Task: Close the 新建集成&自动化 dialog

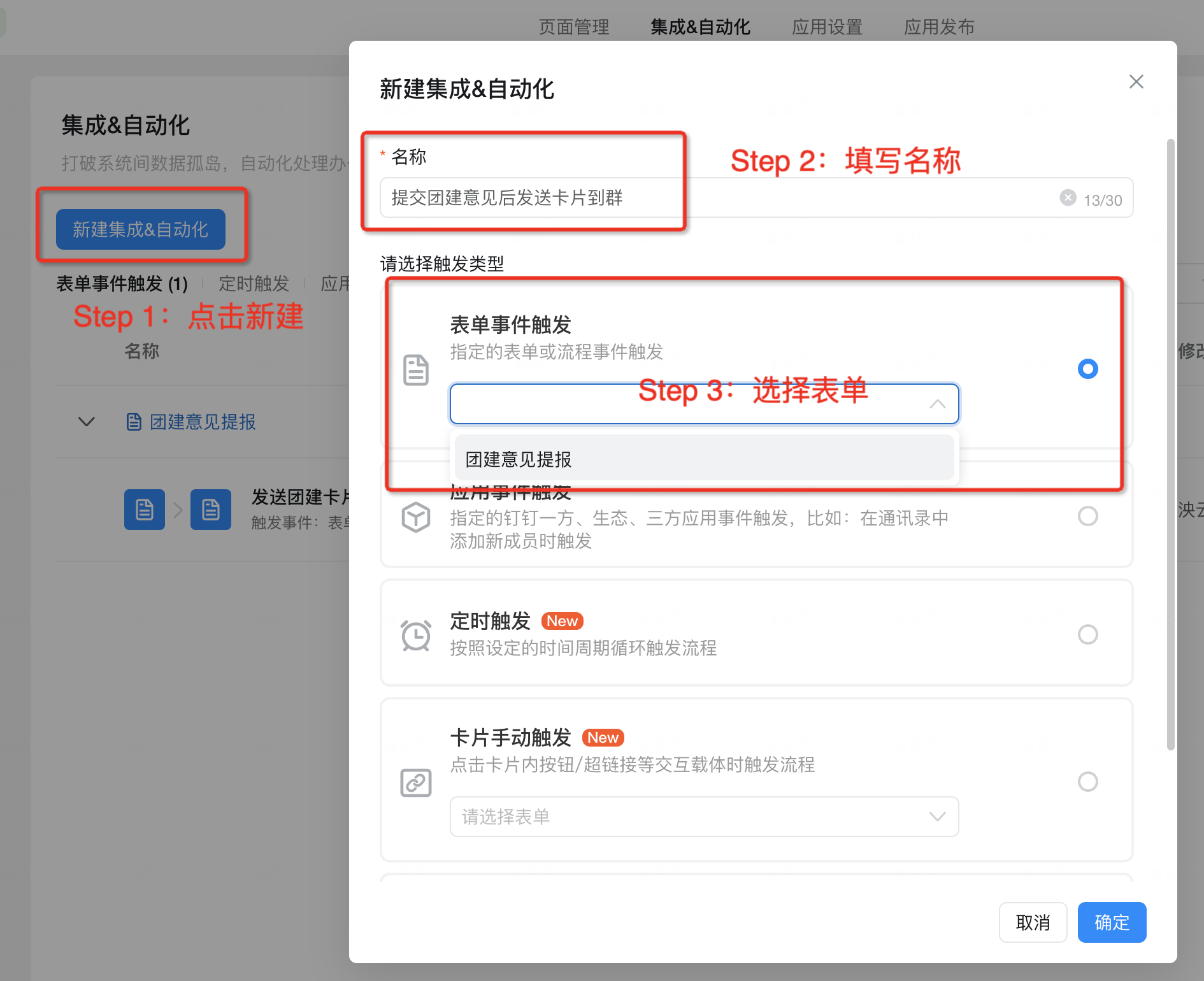Action: point(1136,82)
